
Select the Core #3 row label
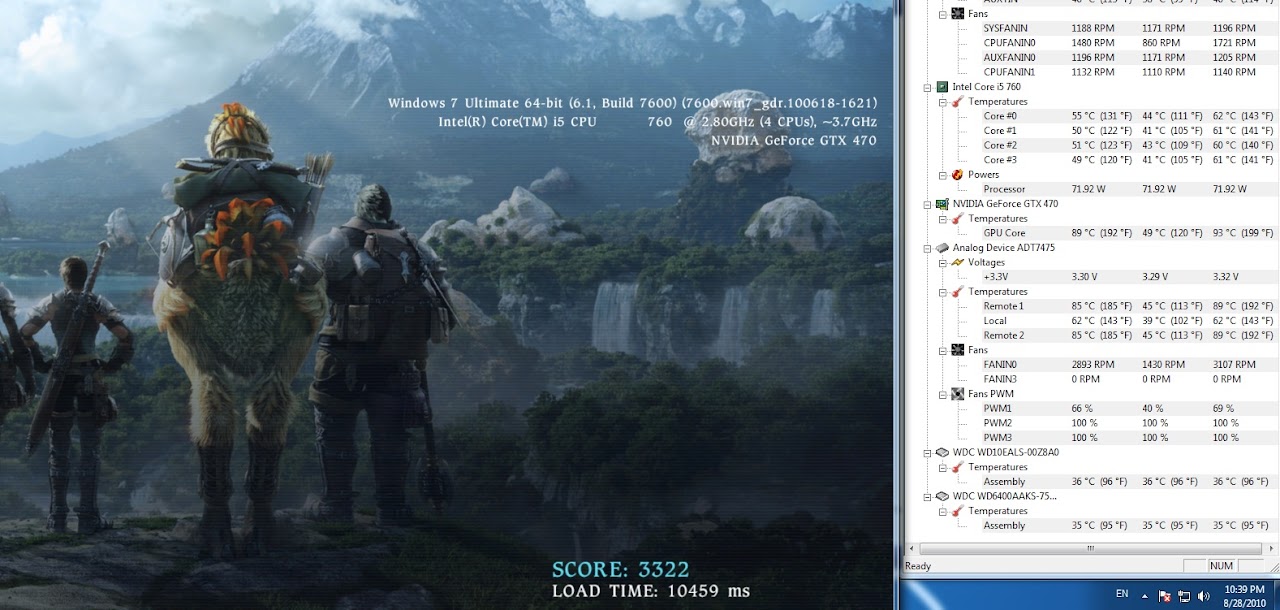tap(1000, 160)
